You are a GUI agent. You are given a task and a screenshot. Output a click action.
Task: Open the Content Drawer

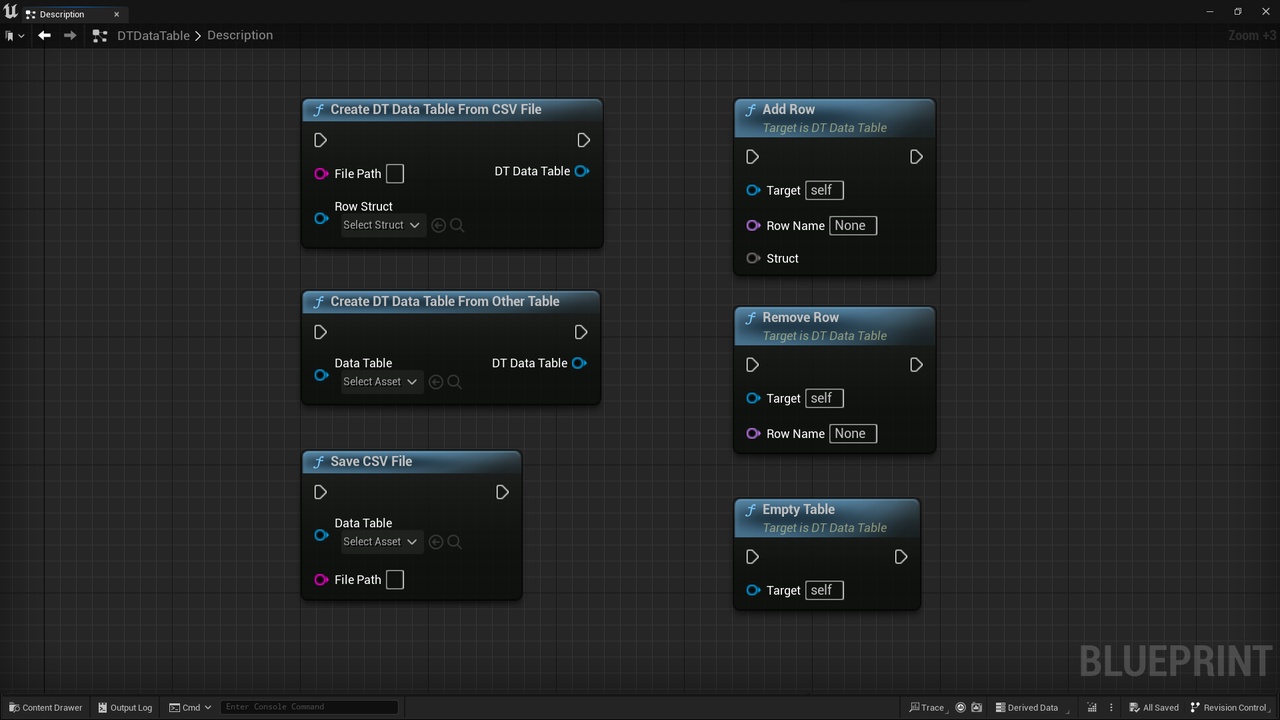click(x=46, y=707)
